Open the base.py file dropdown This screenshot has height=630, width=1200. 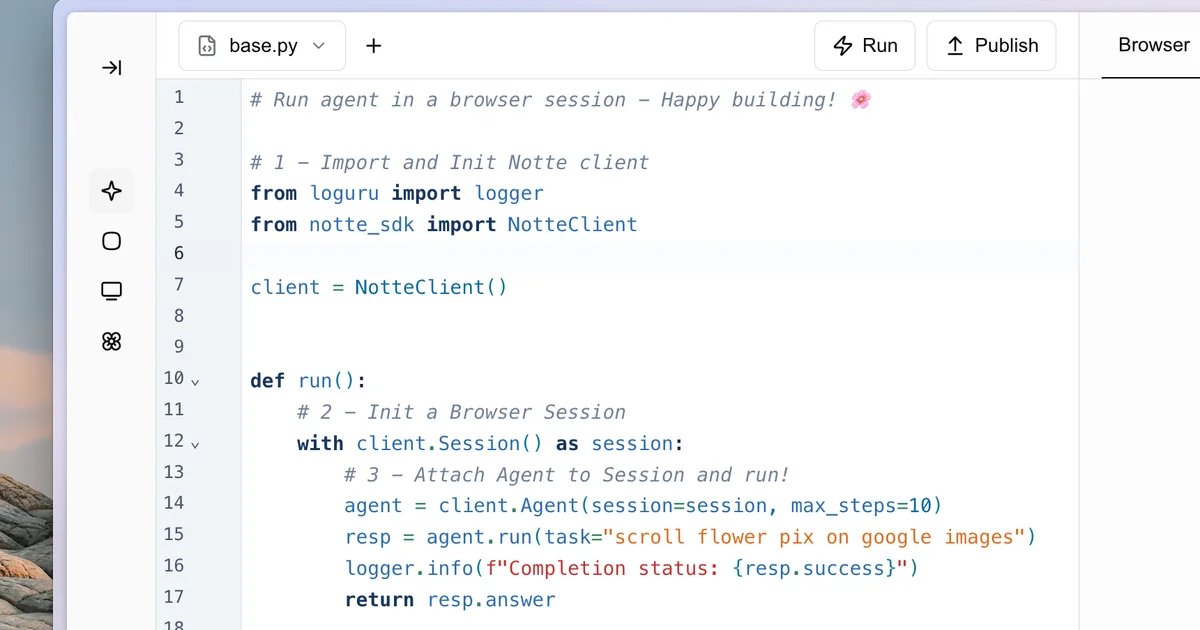click(262, 46)
